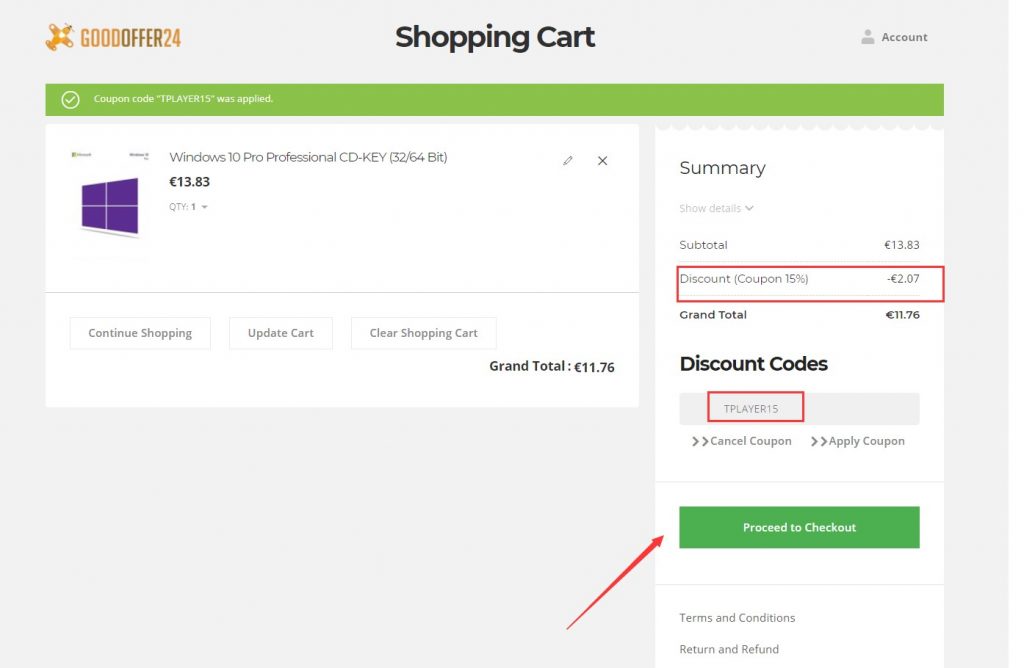
Task: Click the Account user icon
Action: point(867,37)
